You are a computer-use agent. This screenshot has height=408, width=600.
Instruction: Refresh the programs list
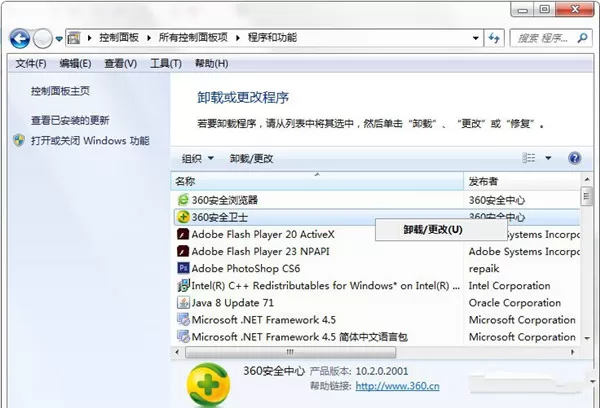point(494,38)
